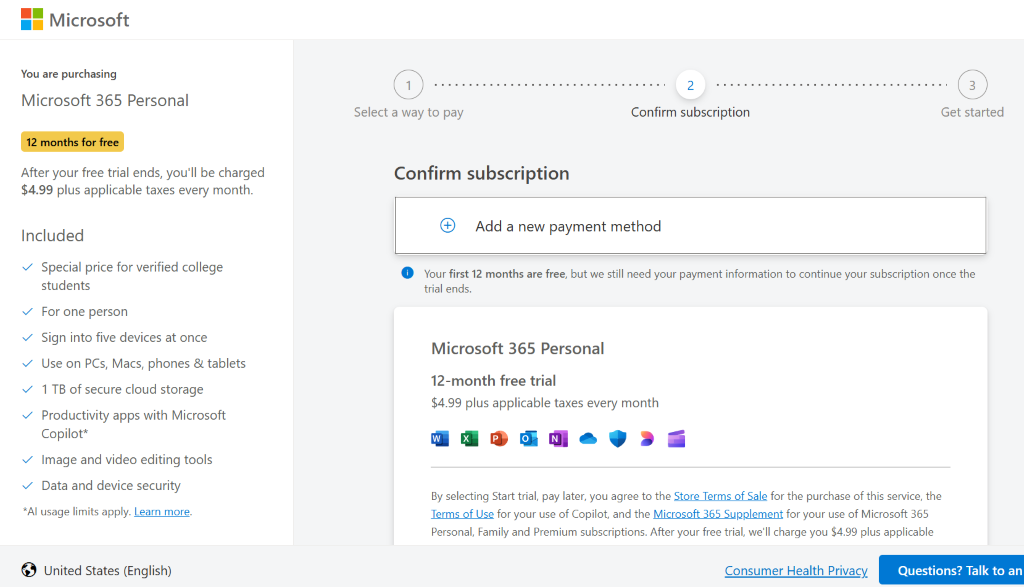Screen dimensions: 1024x587
Task: Change the United States (English) region
Action: pos(97,571)
